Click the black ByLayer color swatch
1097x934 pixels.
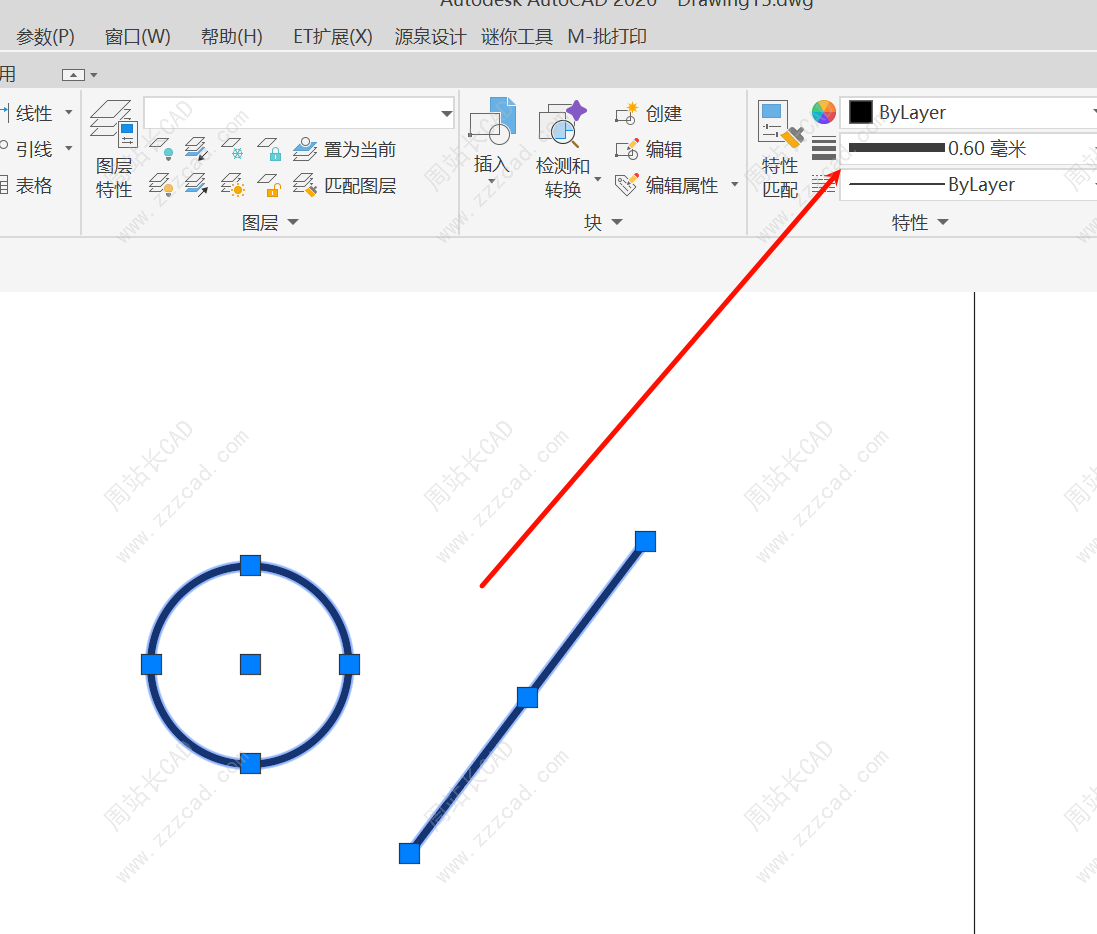861,113
